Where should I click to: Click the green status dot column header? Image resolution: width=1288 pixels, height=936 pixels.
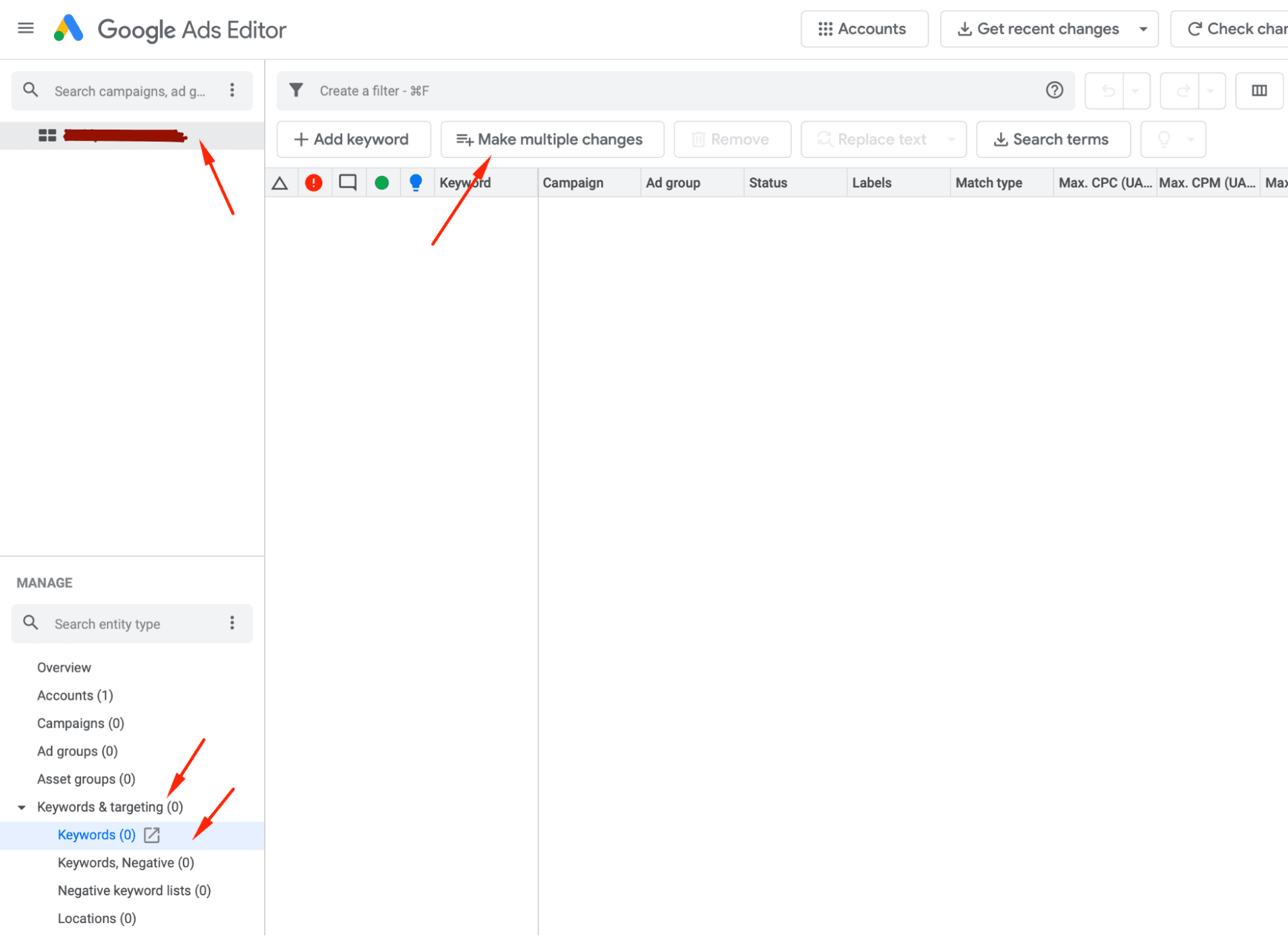[381, 183]
